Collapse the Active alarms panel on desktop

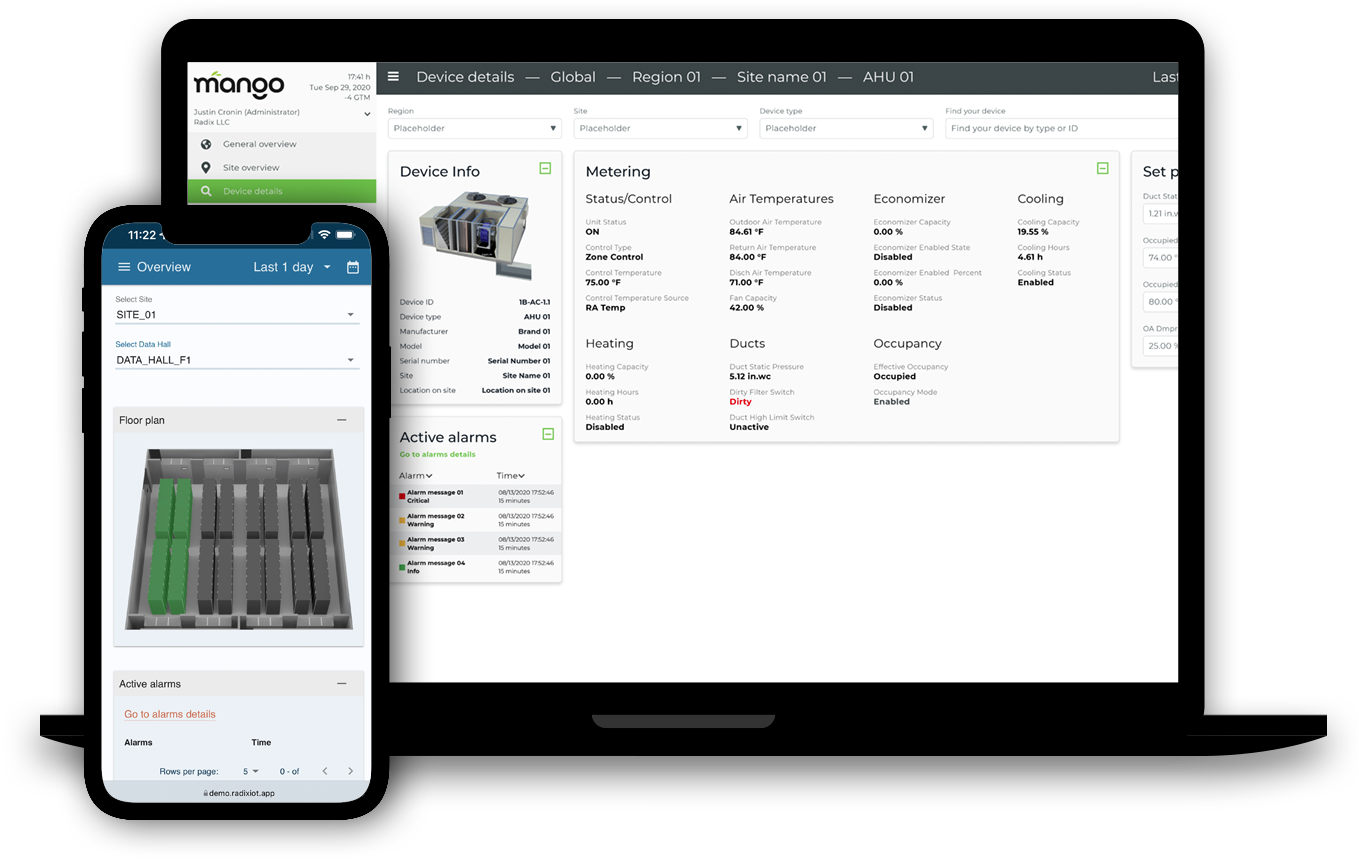tap(547, 434)
